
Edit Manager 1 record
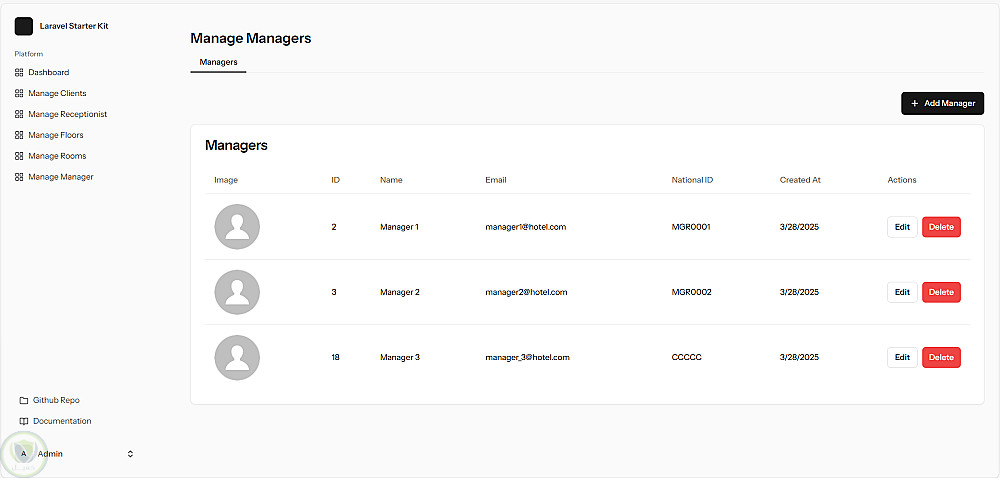tap(902, 227)
